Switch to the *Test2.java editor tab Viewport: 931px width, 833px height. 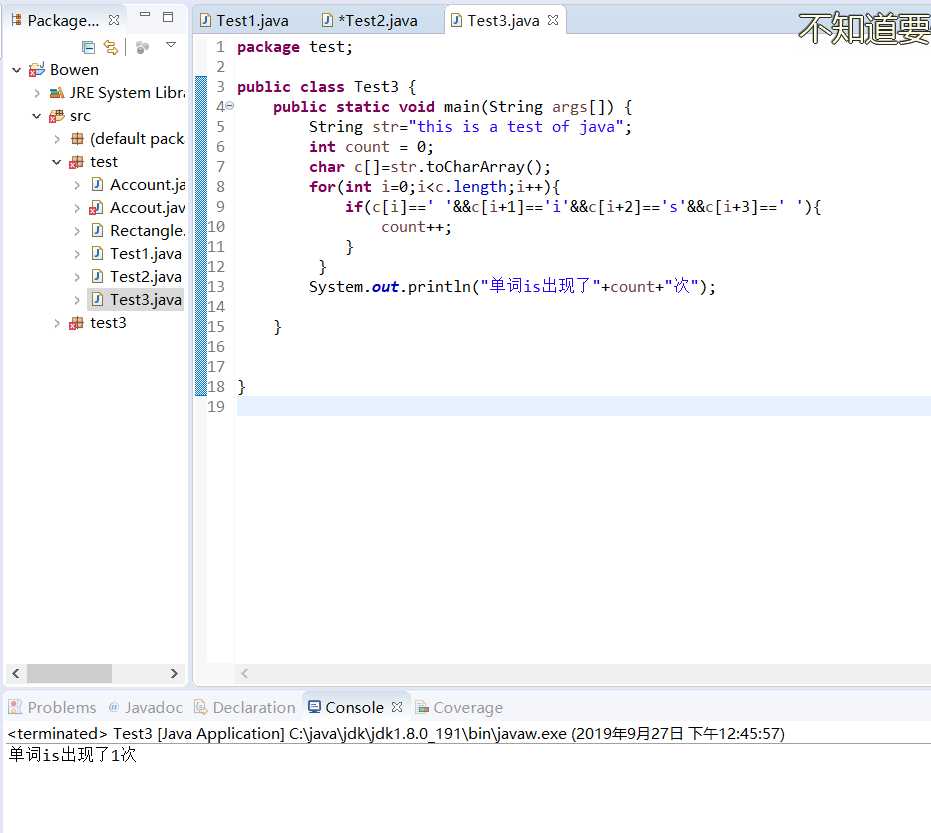(x=375, y=20)
